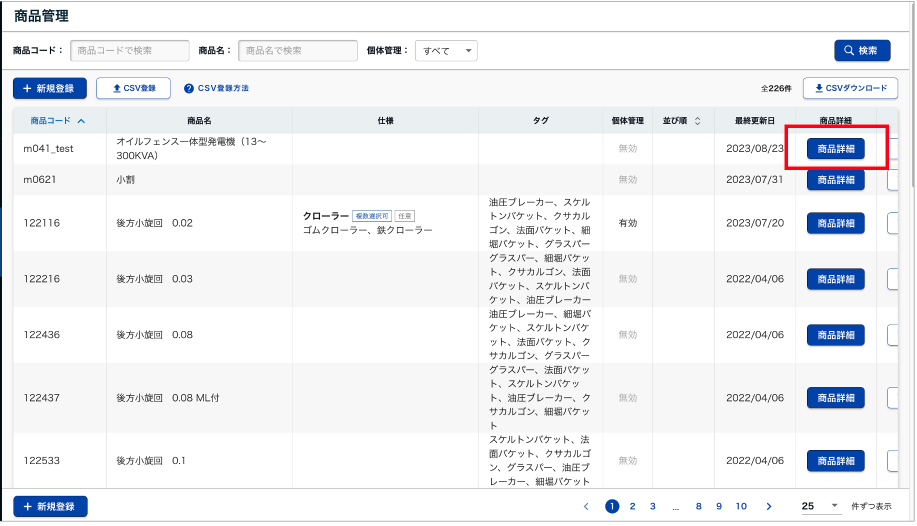Click the 仕様 column header
The width and height of the screenshot is (917, 526).
[385, 121]
